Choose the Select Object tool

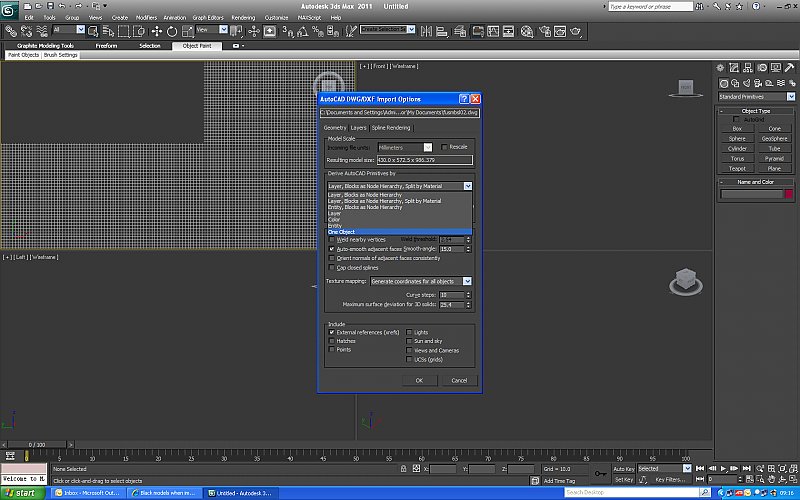pos(92,31)
